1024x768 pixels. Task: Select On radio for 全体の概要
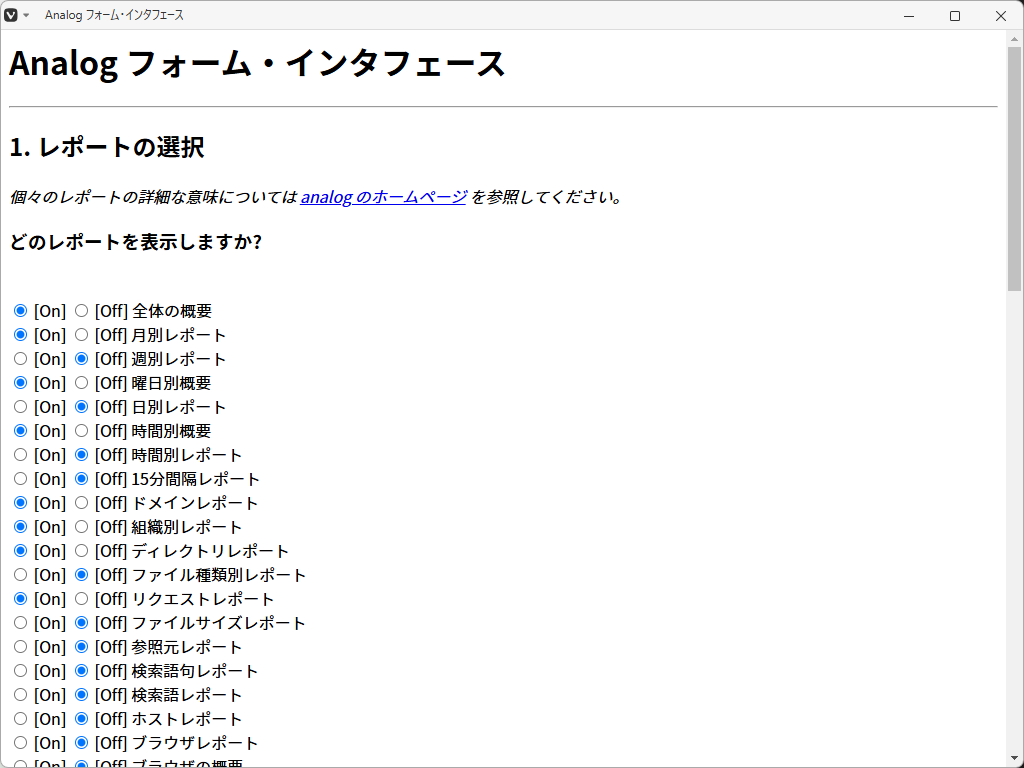[x=20, y=311]
